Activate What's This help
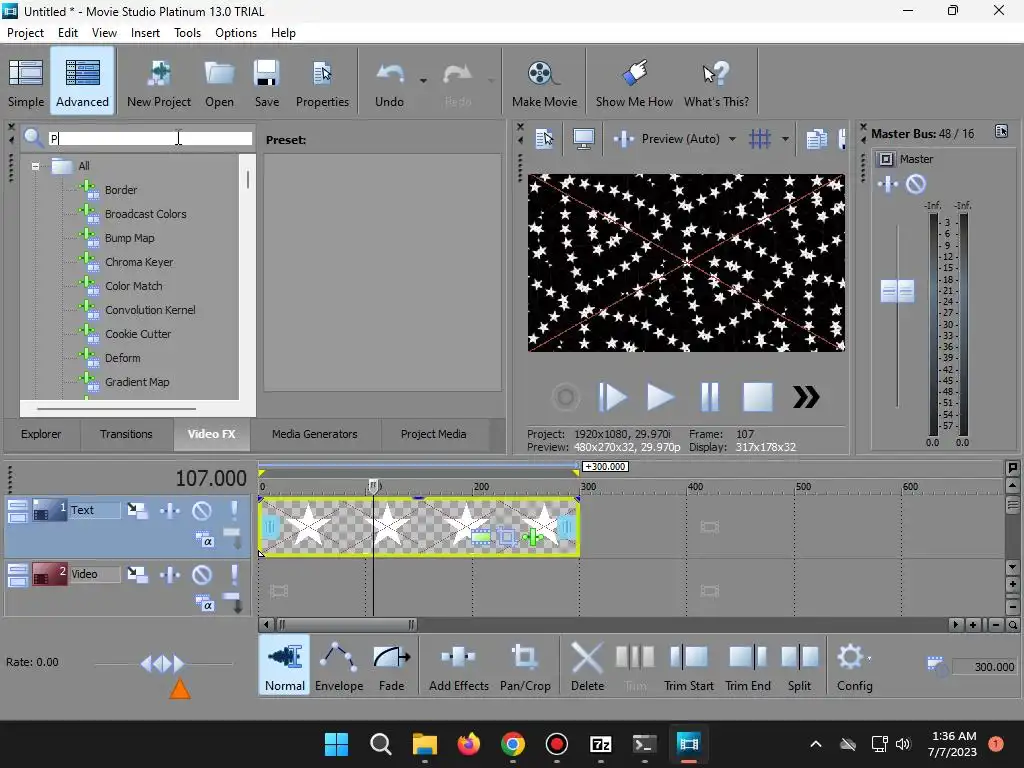1024x768 pixels. (716, 82)
